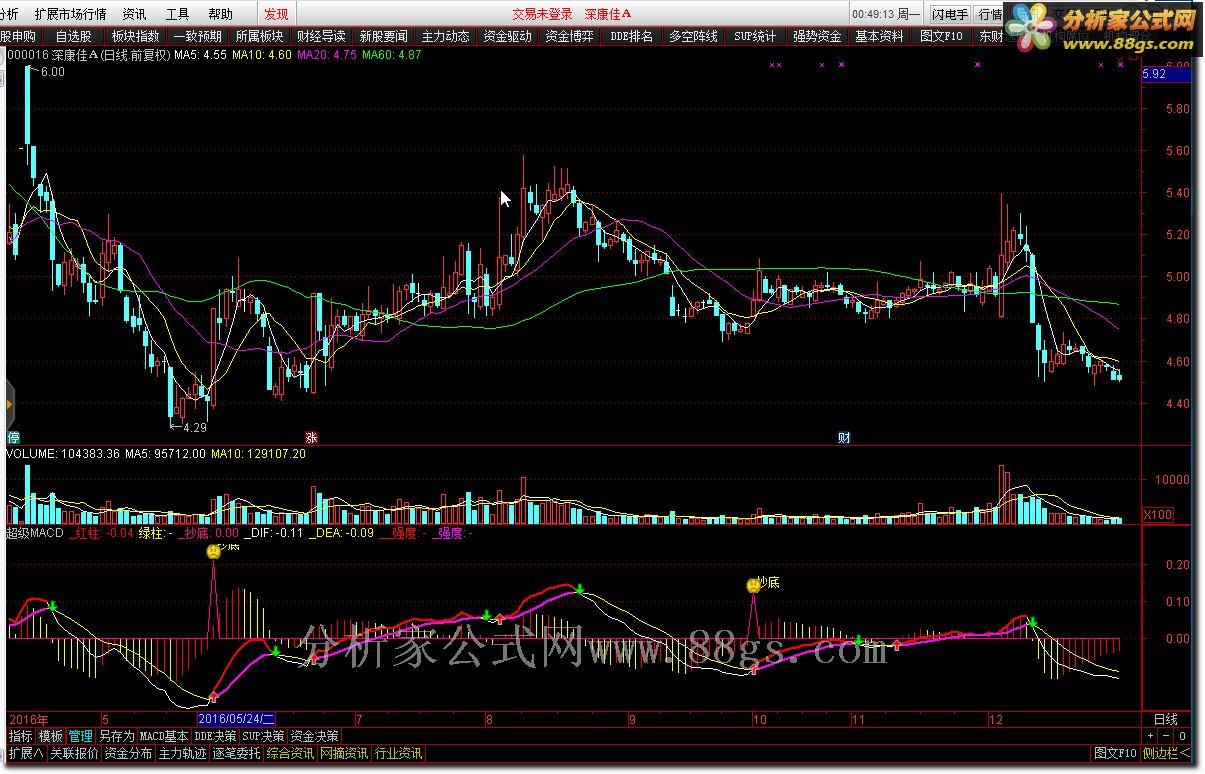Click the 财 marker below the chart
1205x774 pixels.
(x=844, y=438)
